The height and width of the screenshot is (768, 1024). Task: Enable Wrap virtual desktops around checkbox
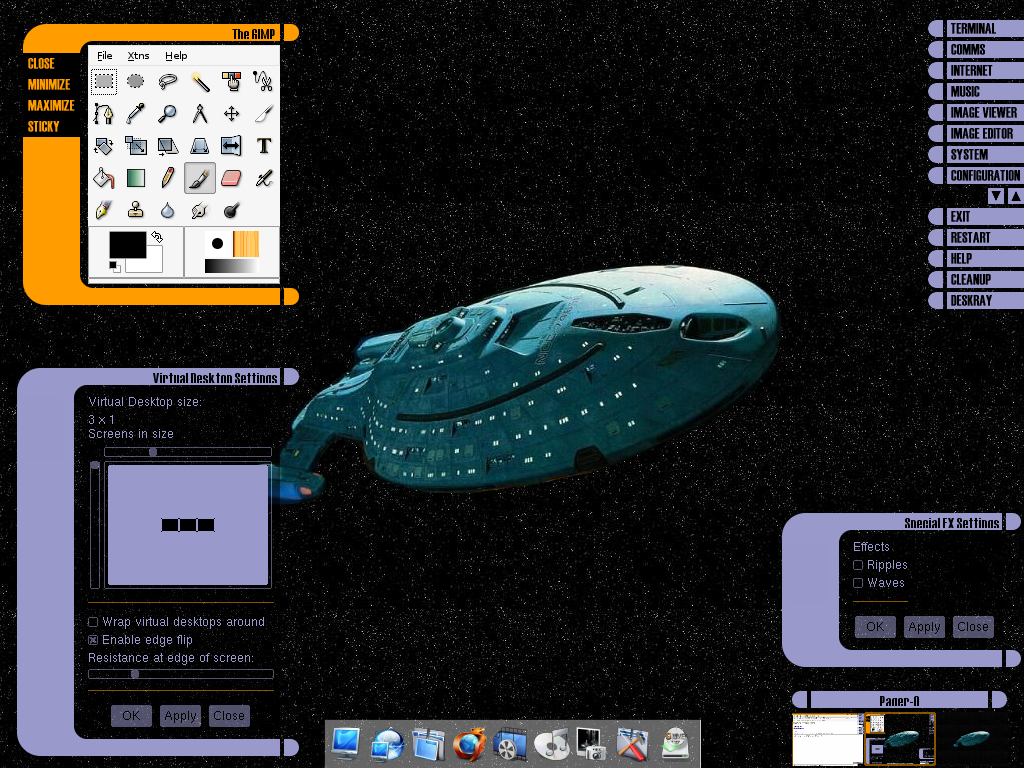pyautogui.click(x=93, y=622)
